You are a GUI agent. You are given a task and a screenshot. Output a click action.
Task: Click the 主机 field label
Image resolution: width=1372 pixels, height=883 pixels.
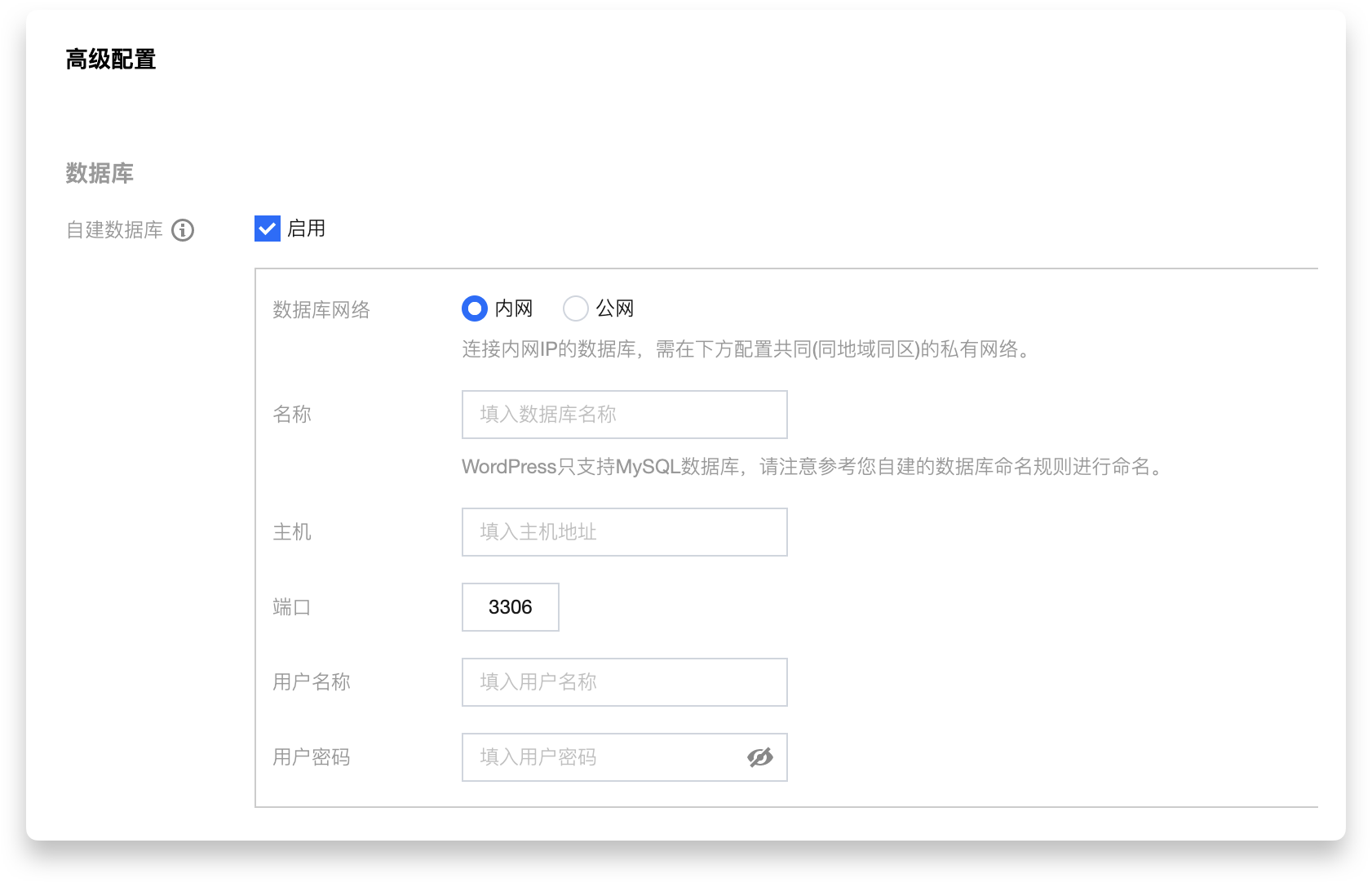pyautogui.click(x=292, y=532)
